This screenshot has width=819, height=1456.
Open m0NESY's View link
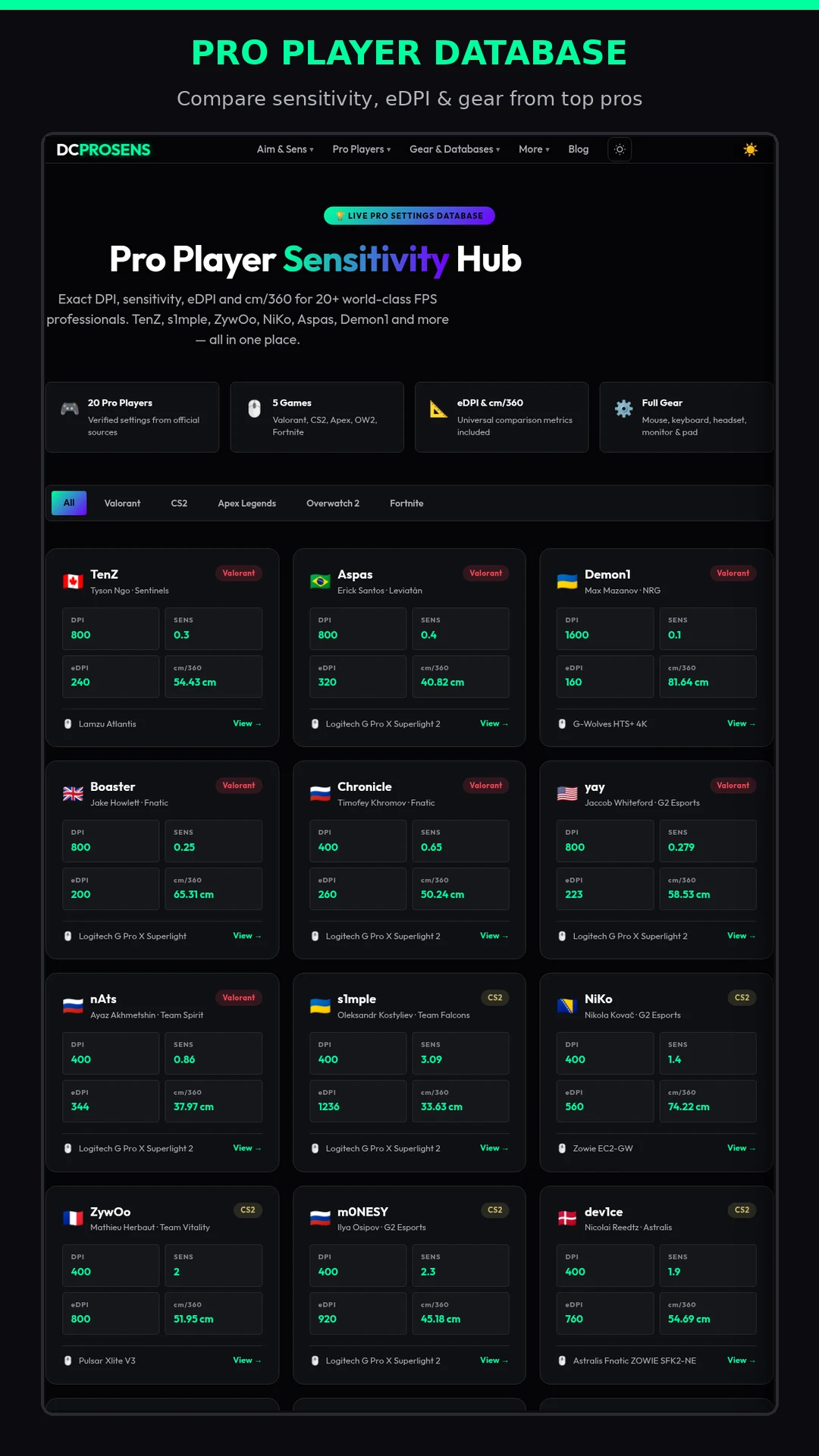tap(494, 1360)
